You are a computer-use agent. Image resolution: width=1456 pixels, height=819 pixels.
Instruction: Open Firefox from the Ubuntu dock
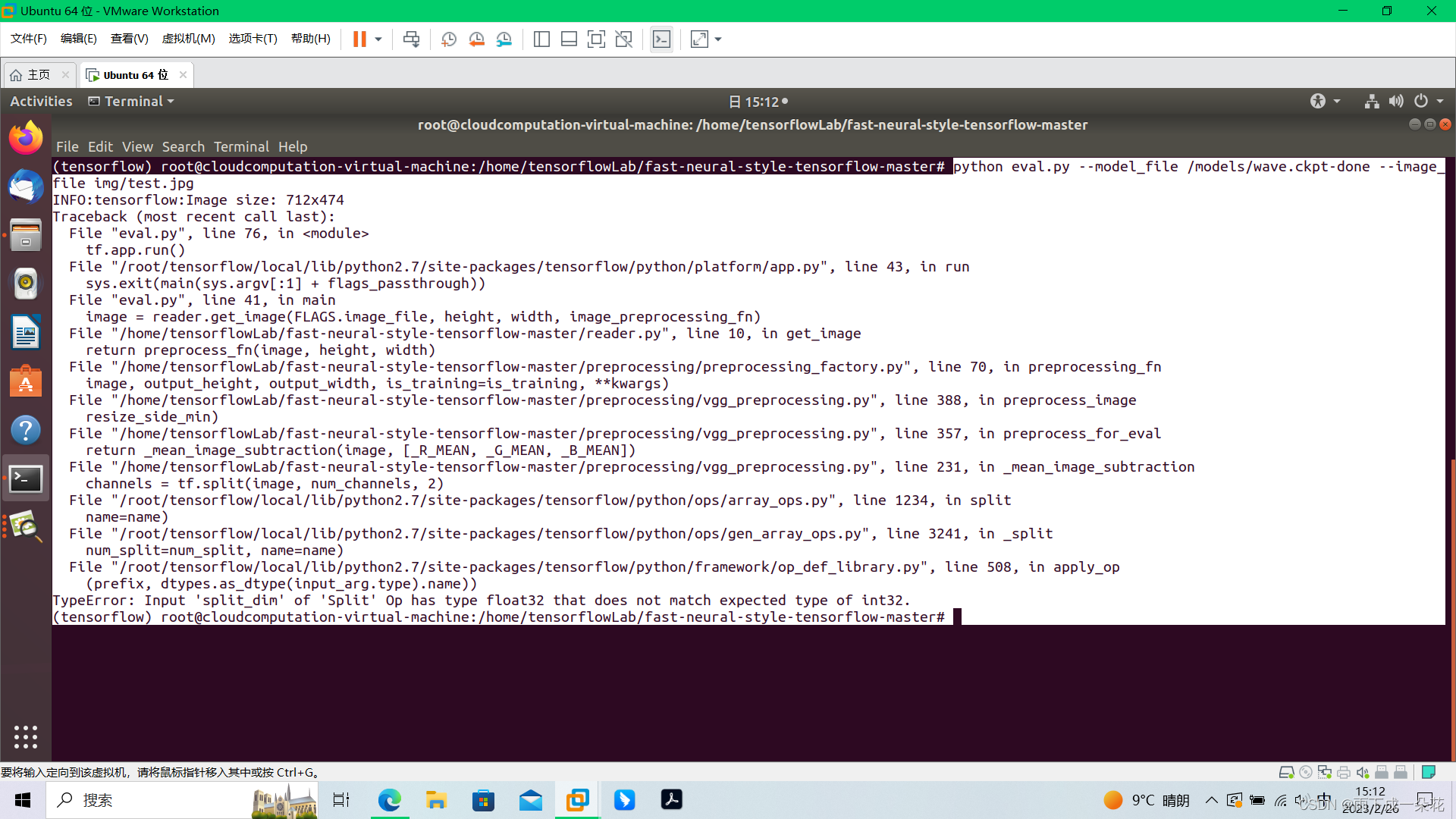click(x=26, y=139)
